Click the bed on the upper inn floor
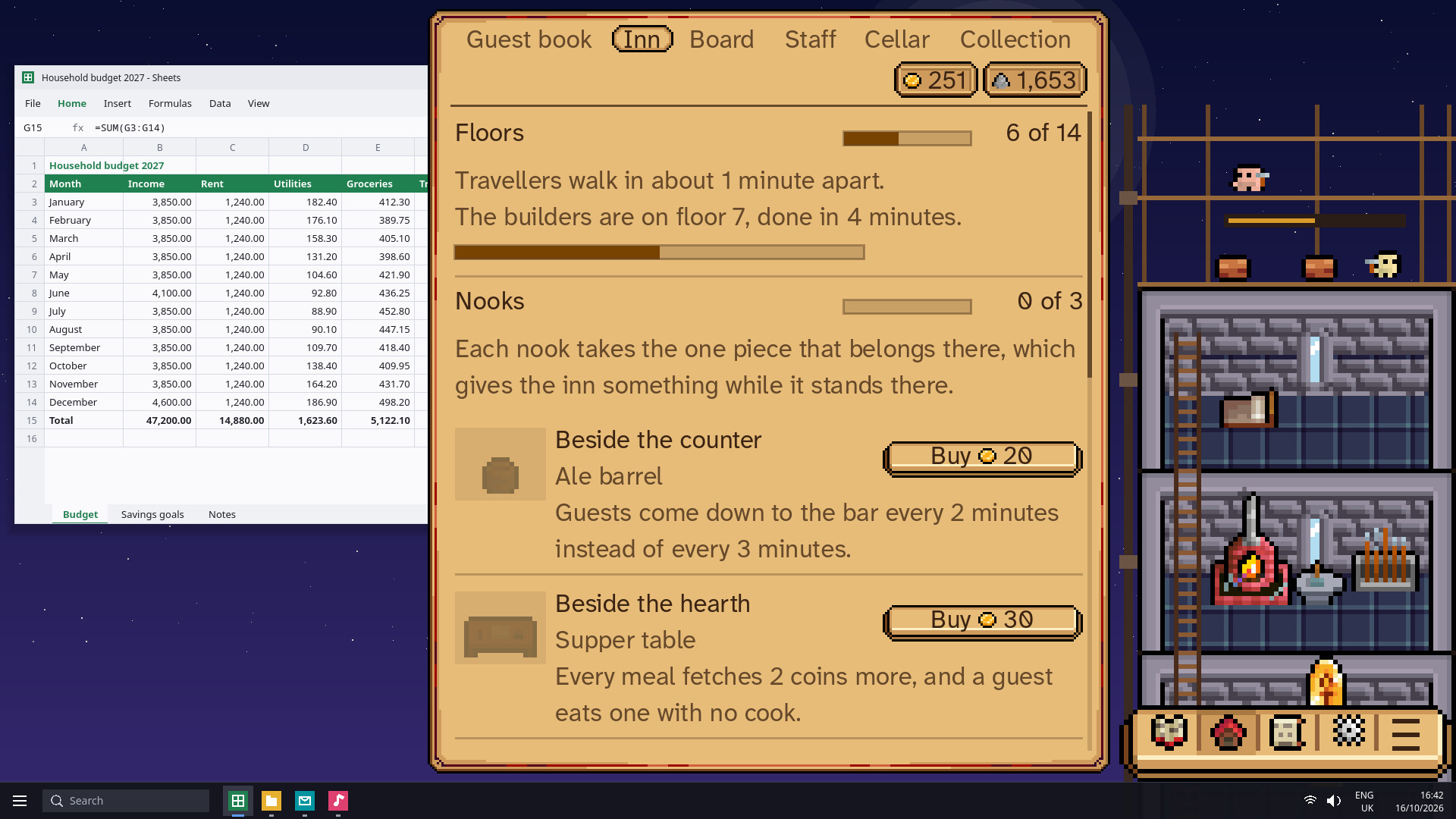Screen dimensions: 1456x819 tap(1248, 409)
